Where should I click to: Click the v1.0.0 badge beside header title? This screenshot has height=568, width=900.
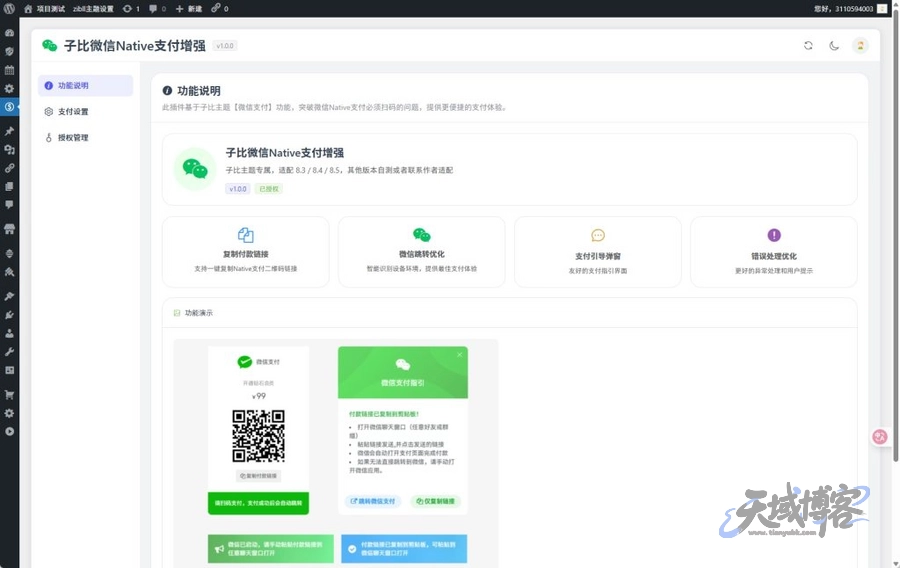(225, 46)
